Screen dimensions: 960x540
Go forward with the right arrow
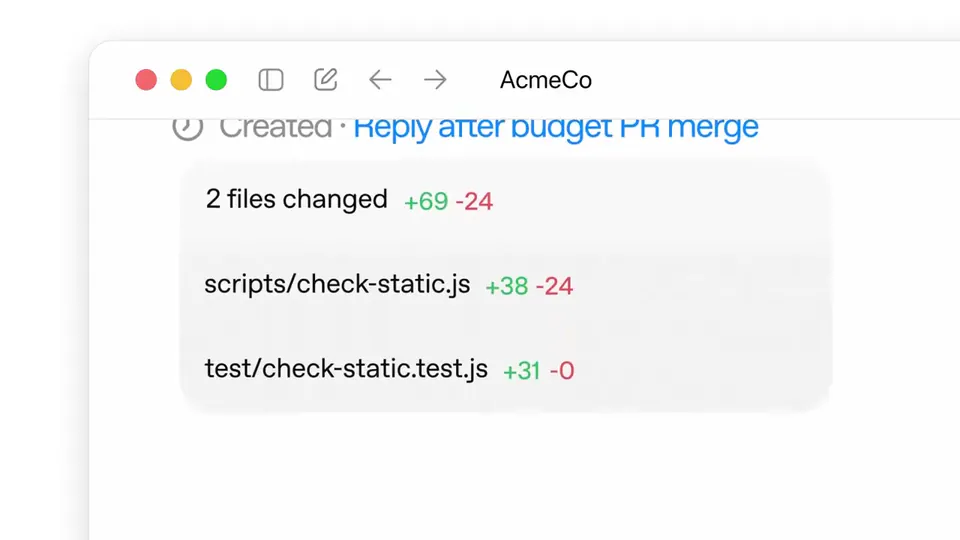(435, 80)
